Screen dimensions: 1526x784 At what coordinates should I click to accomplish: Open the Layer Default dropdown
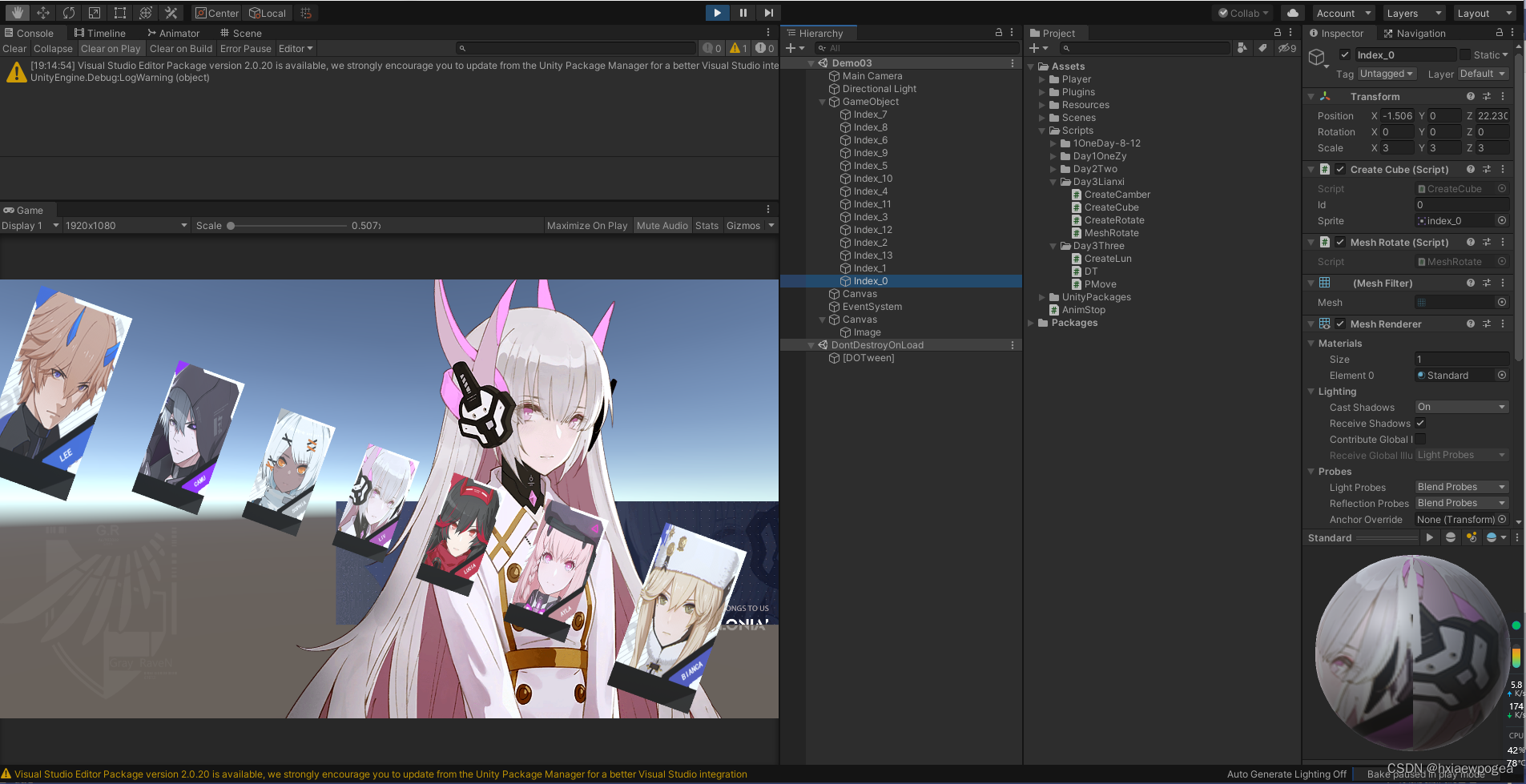click(x=1483, y=74)
